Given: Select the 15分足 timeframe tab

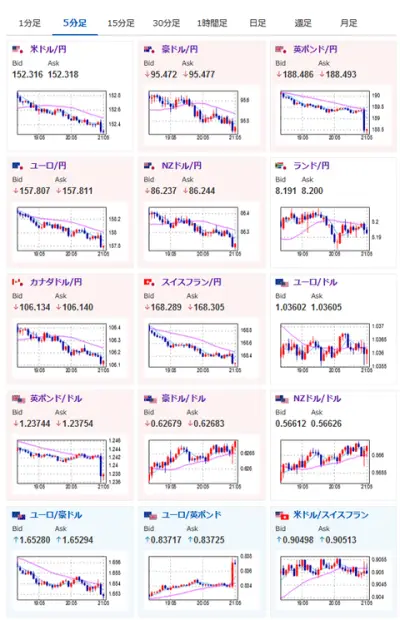Looking at the screenshot, I should pos(121,23).
